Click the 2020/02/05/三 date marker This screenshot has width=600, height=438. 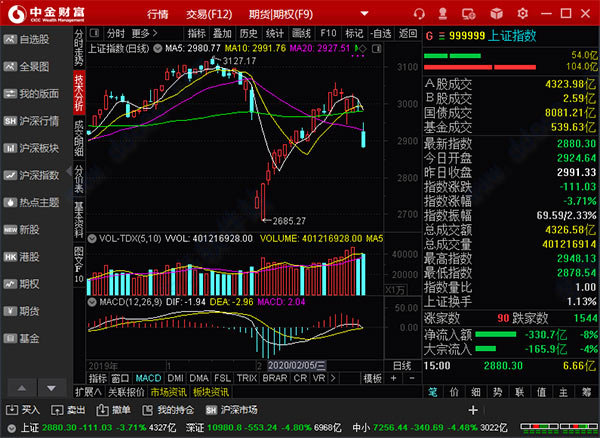[297, 366]
